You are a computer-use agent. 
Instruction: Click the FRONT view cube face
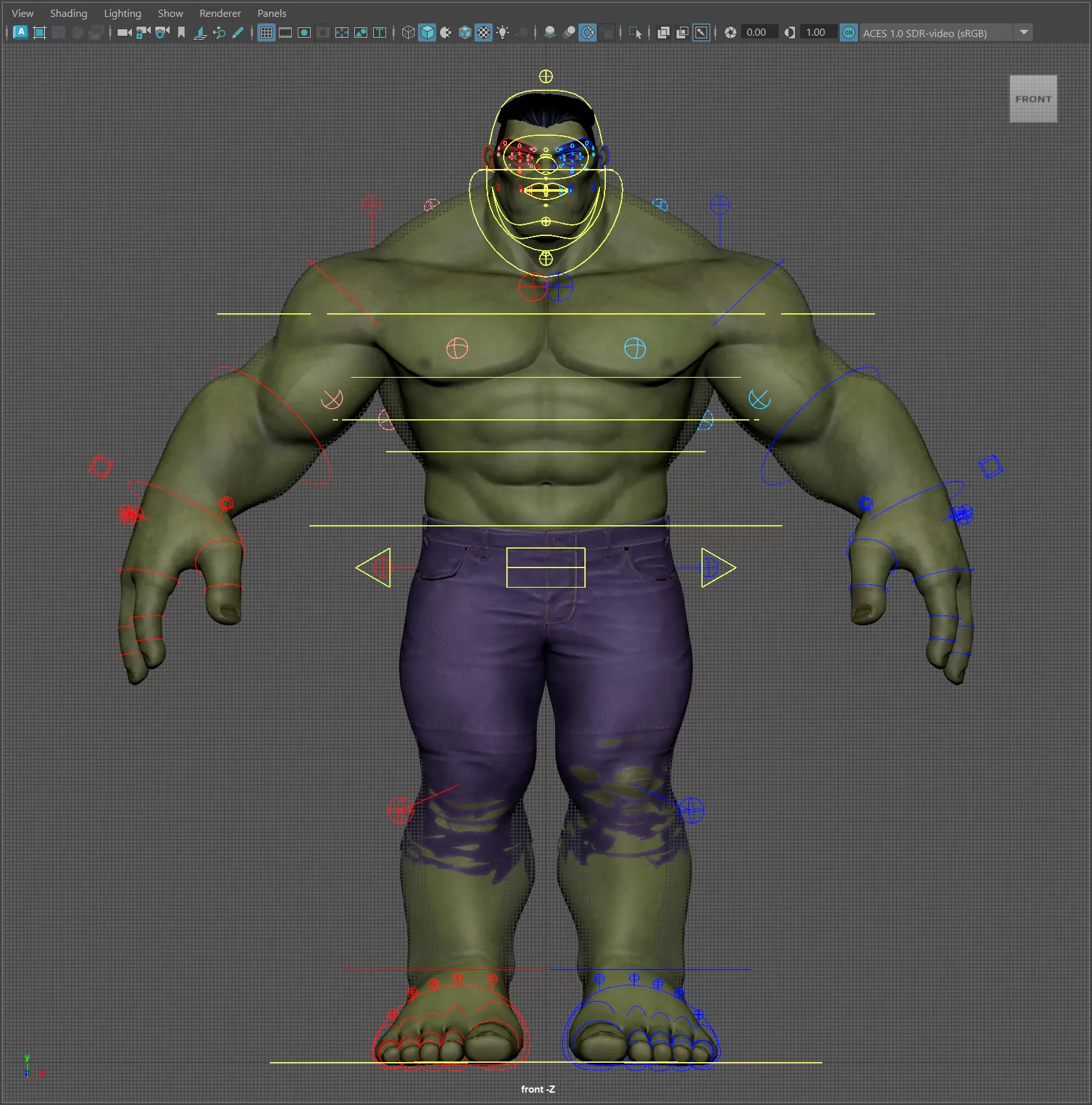coord(1033,99)
